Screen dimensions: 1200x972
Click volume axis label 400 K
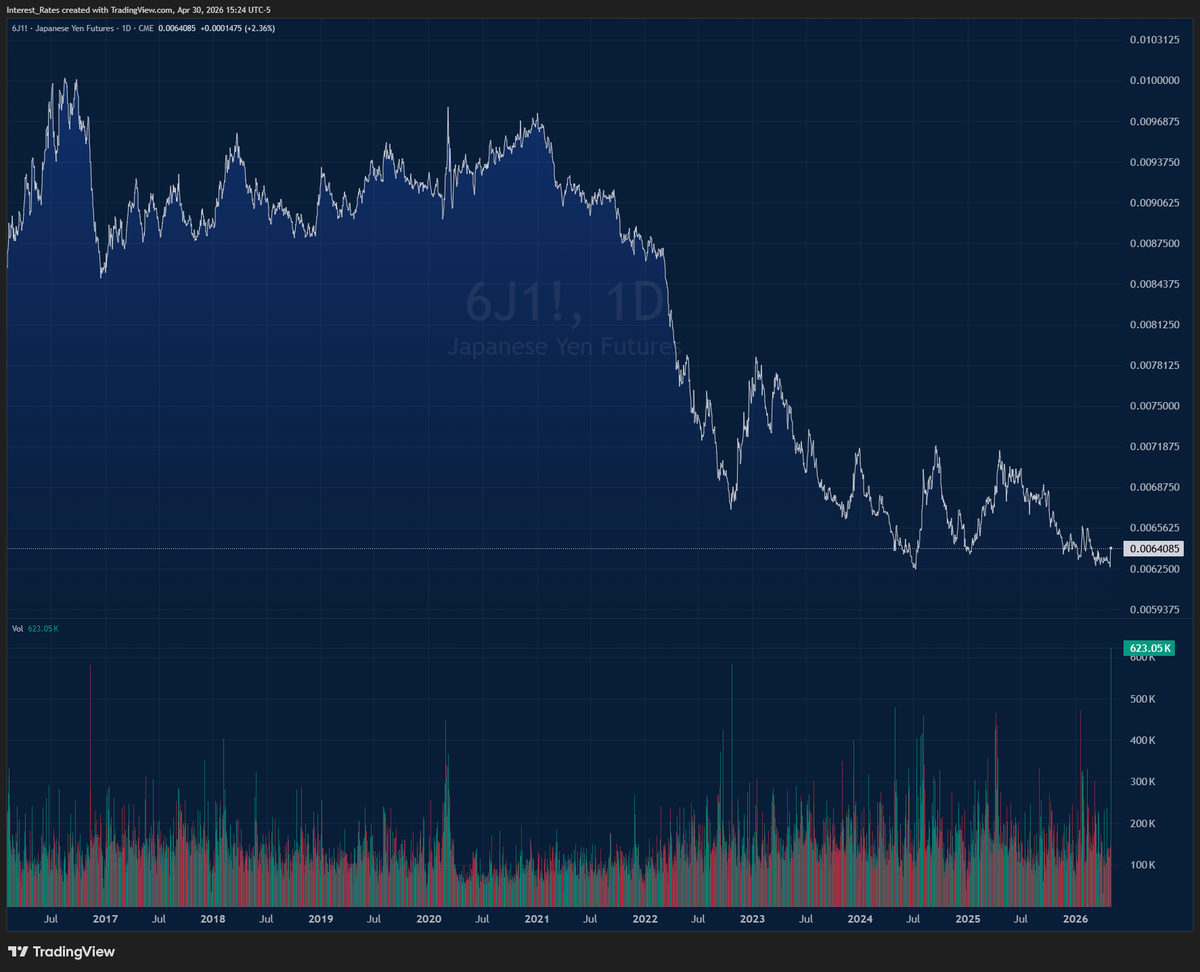1142,741
